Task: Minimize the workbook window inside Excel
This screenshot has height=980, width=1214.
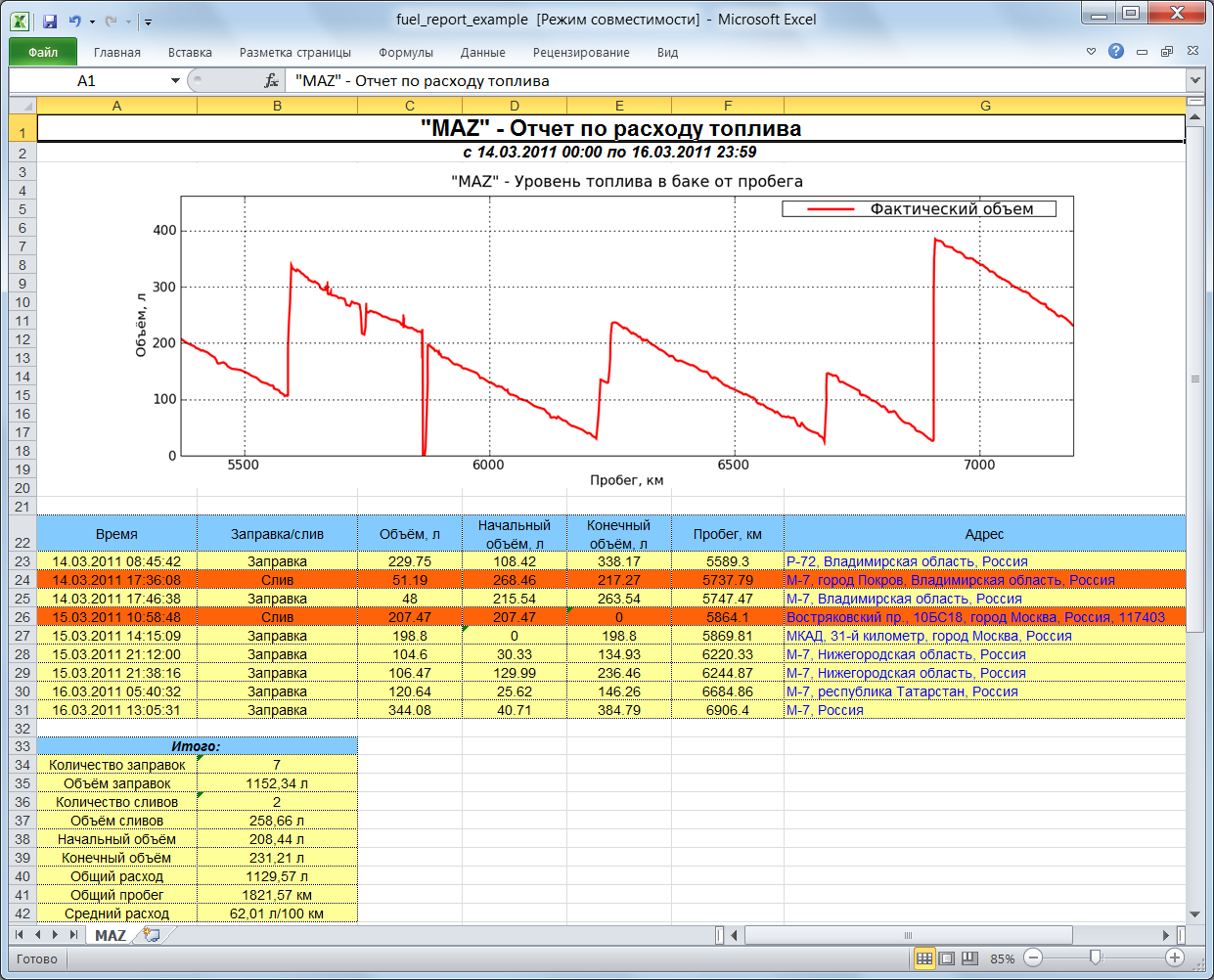Action: [1142, 52]
